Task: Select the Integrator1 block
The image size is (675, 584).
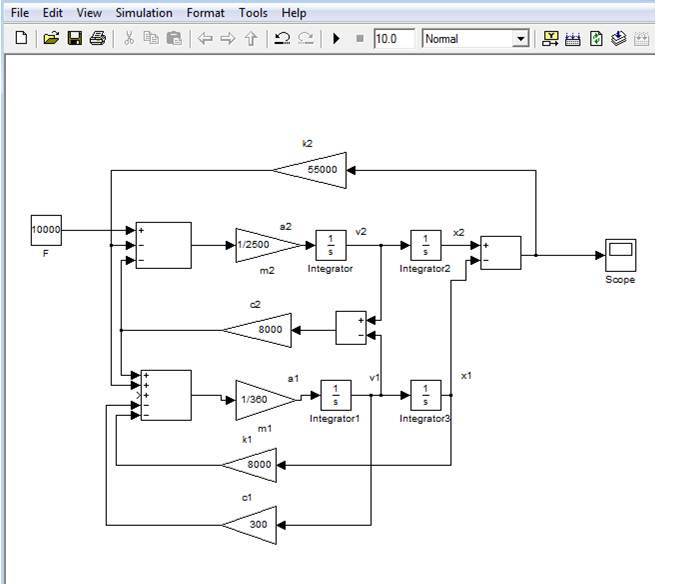Action: click(x=336, y=395)
